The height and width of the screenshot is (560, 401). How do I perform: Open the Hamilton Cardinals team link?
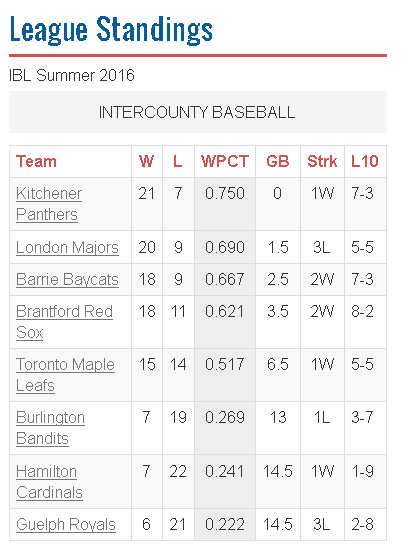click(49, 482)
